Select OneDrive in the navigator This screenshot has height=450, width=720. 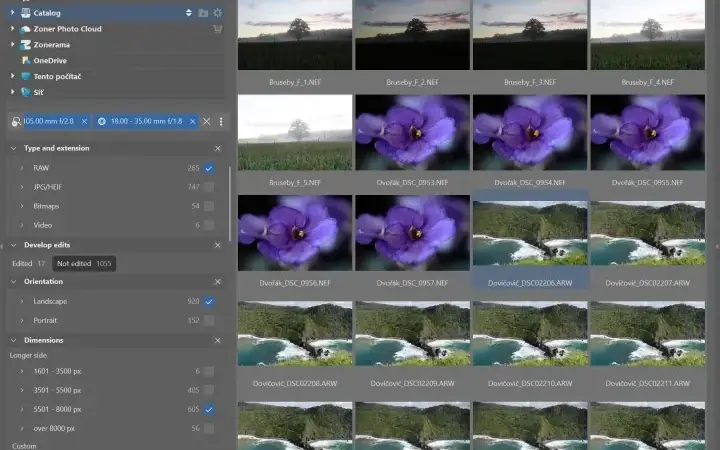click(x=50, y=61)
